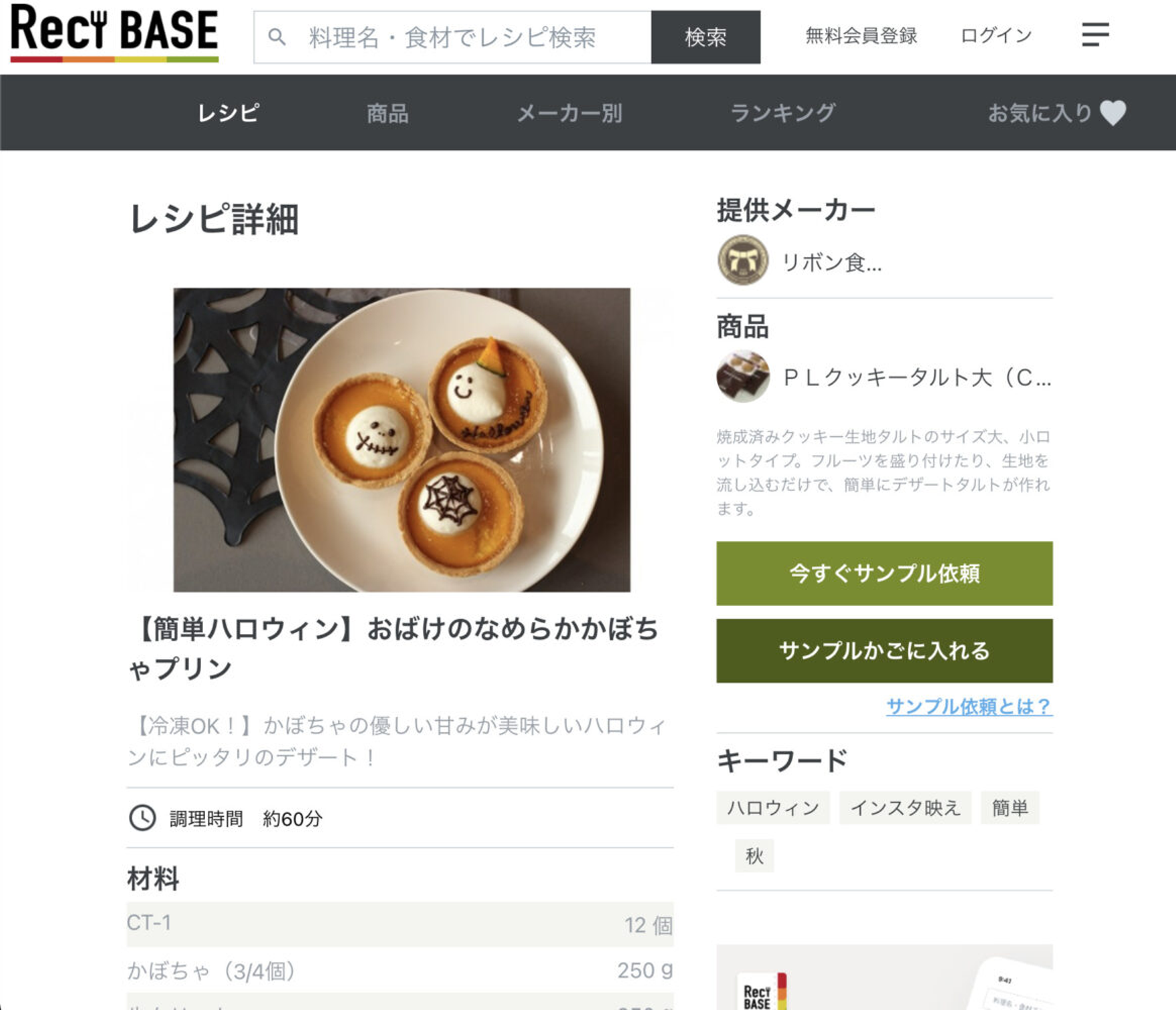
Task: Open the Recy BASE logo homepage
Action: 114,33
